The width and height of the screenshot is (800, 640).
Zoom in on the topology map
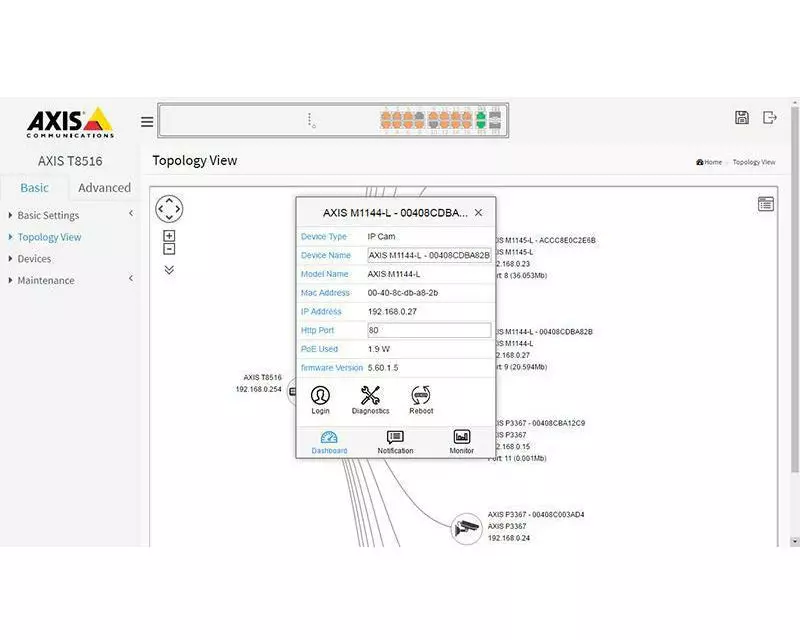pos(169,236)
